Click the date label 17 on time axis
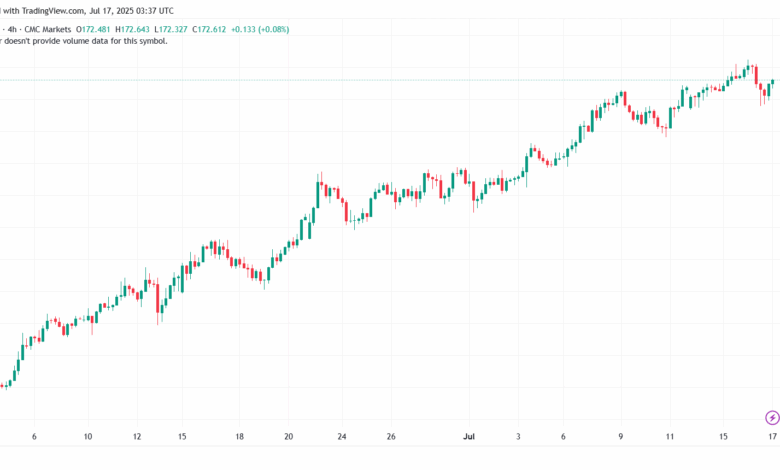The height and width of the screenshot is (470, 780). [x=772, y=437]
